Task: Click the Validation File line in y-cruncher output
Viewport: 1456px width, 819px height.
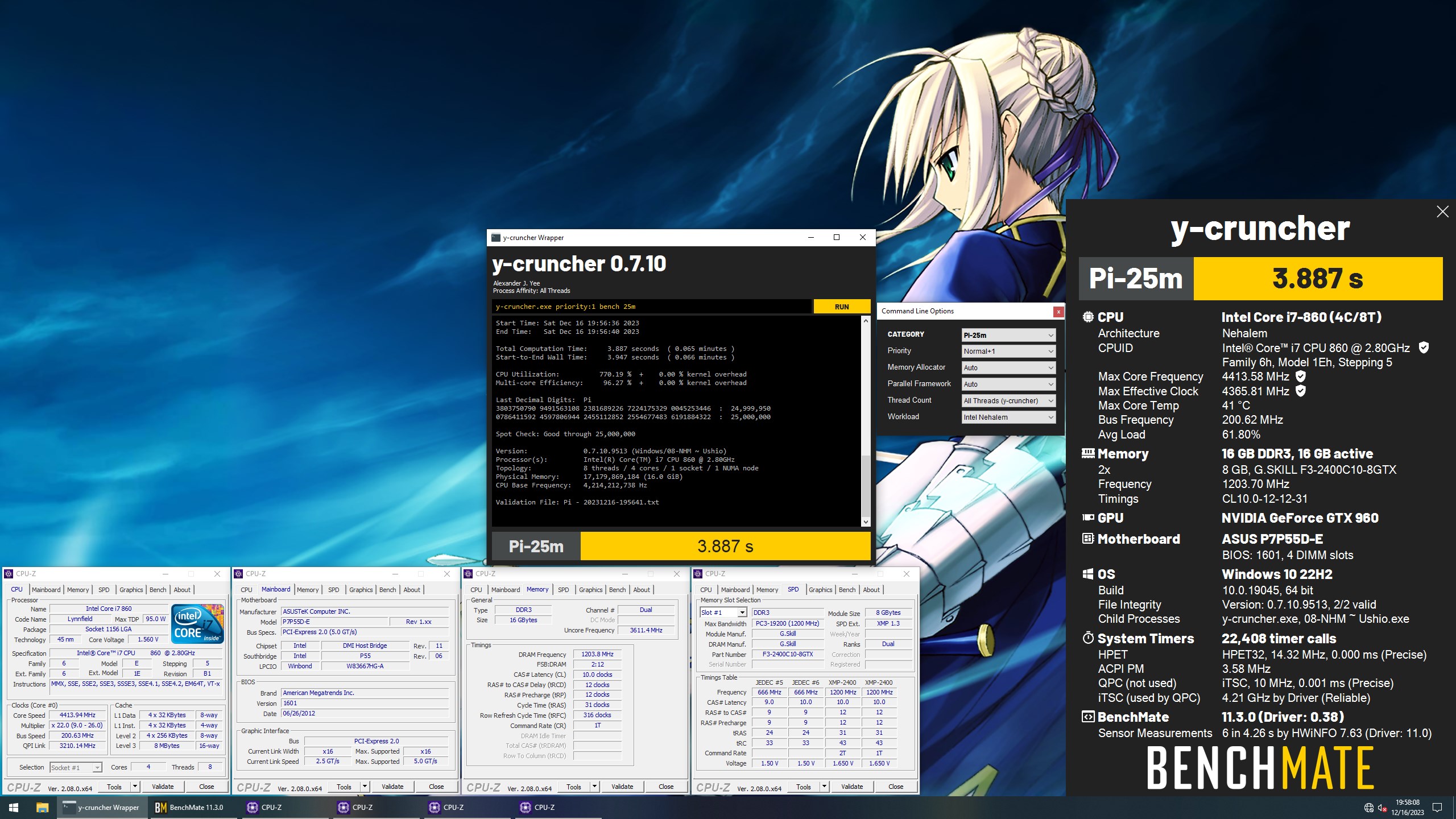Action: tap(577, 502)
